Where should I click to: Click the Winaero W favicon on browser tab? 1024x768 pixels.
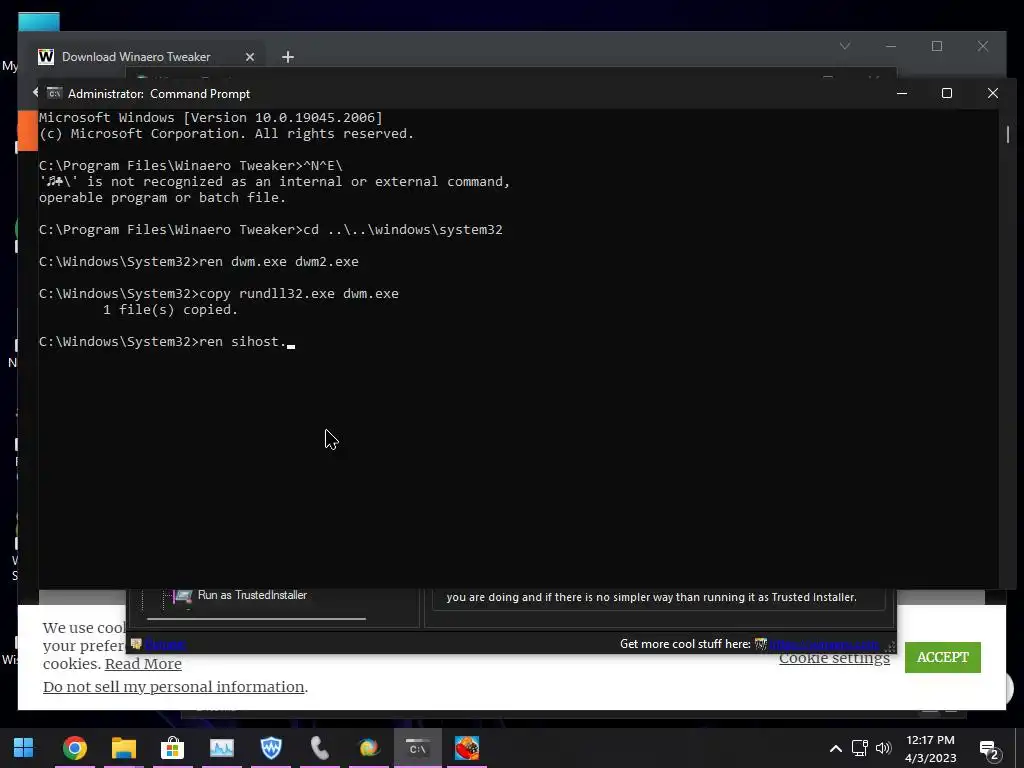(46, 57)
